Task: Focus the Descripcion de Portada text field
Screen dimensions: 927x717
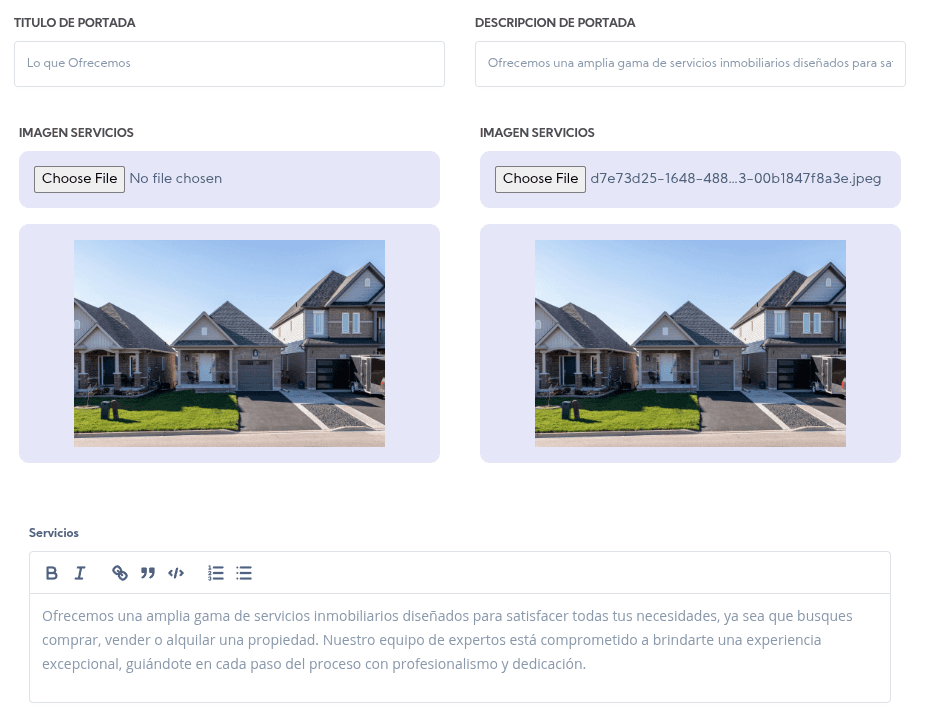Action: tap(690, 63)
